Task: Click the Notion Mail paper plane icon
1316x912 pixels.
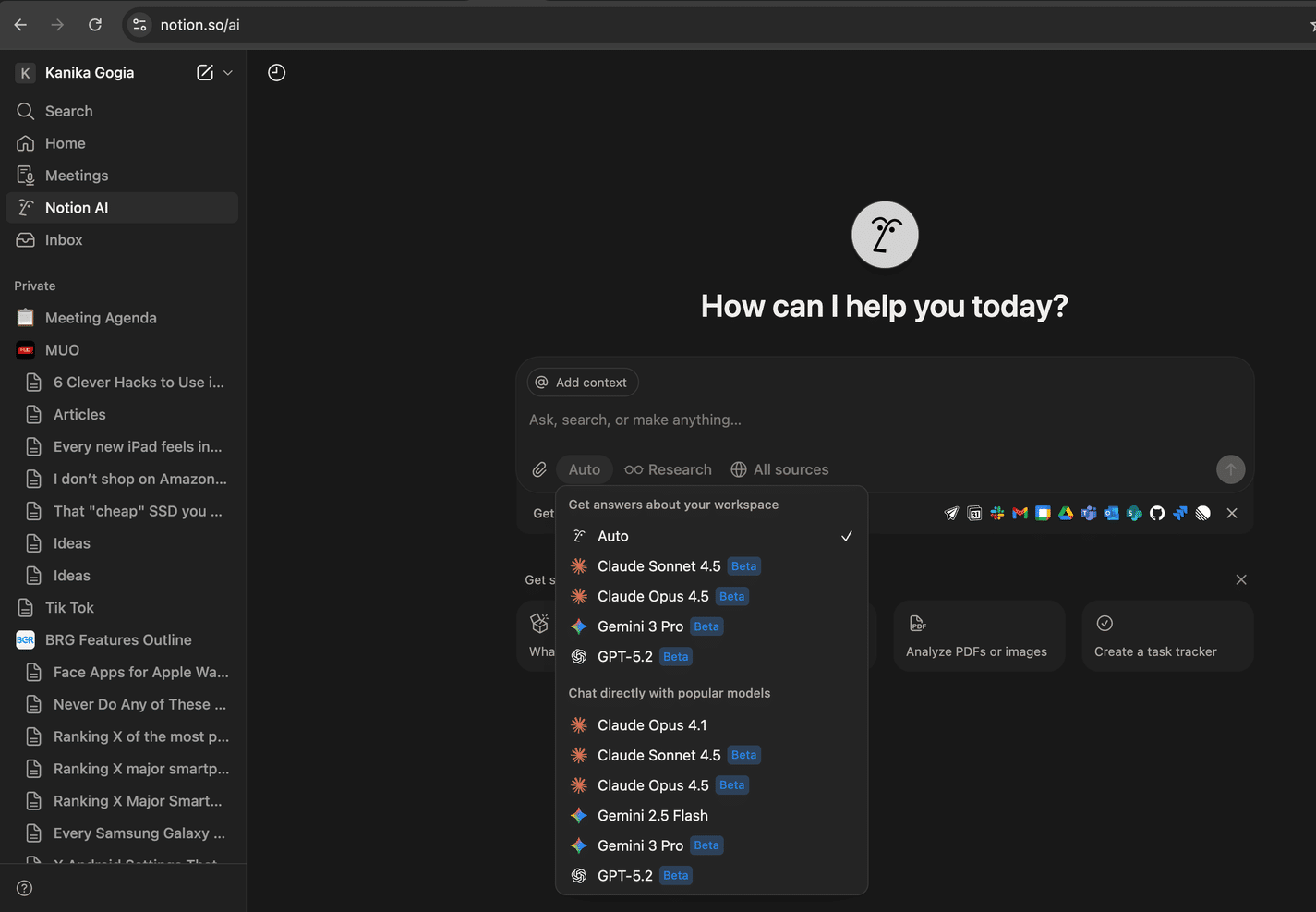Action: (x=951, y=513)
